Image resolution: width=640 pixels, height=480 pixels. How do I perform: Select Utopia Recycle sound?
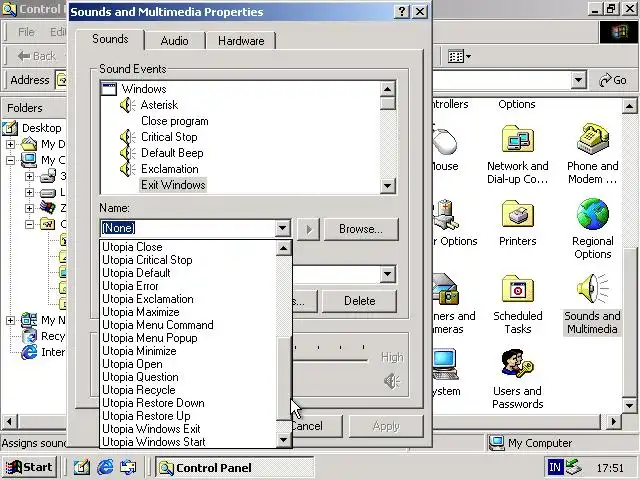[x=188, y=390]
